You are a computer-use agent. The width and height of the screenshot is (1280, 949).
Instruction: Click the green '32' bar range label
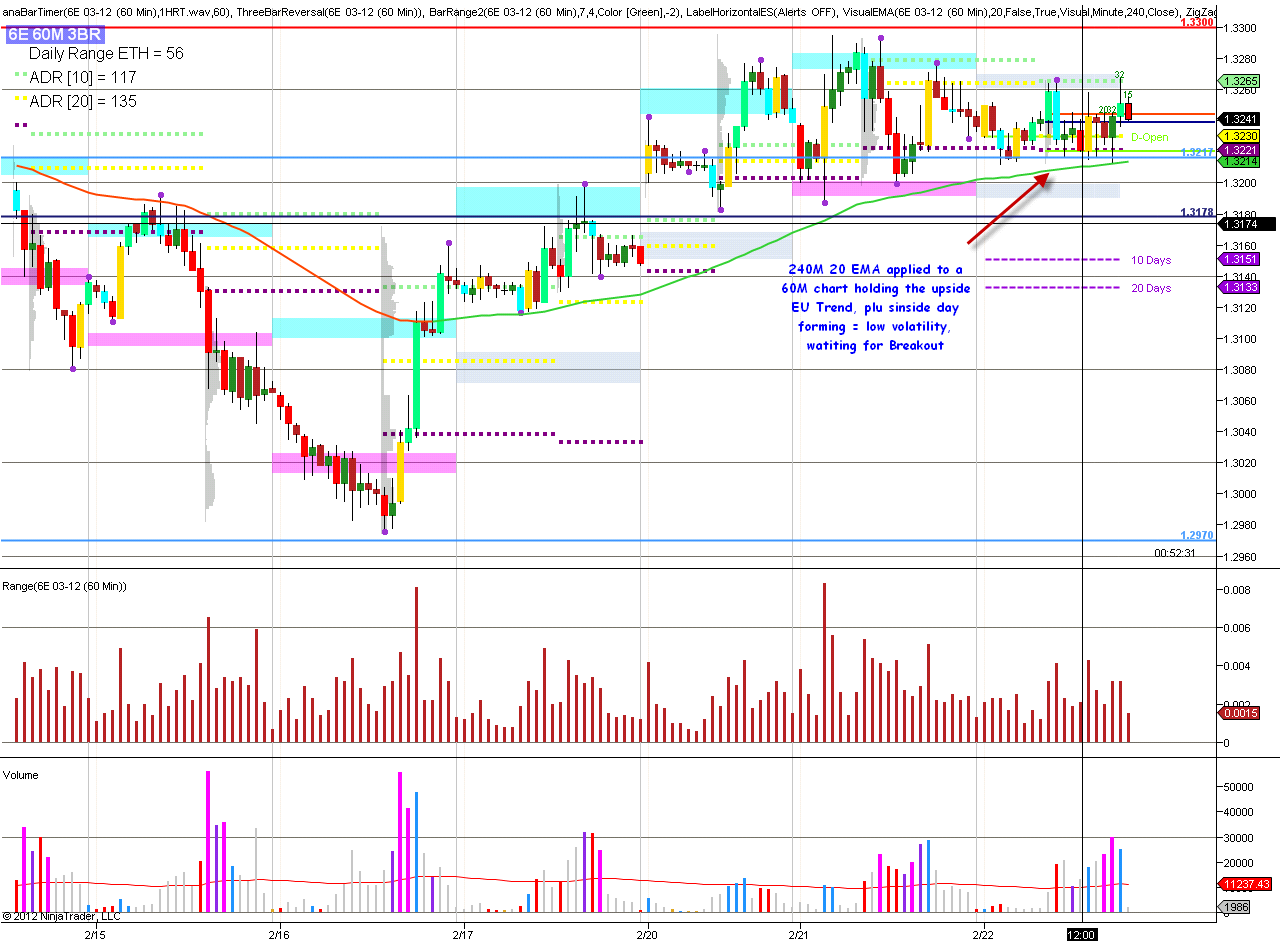(1120, 75)
